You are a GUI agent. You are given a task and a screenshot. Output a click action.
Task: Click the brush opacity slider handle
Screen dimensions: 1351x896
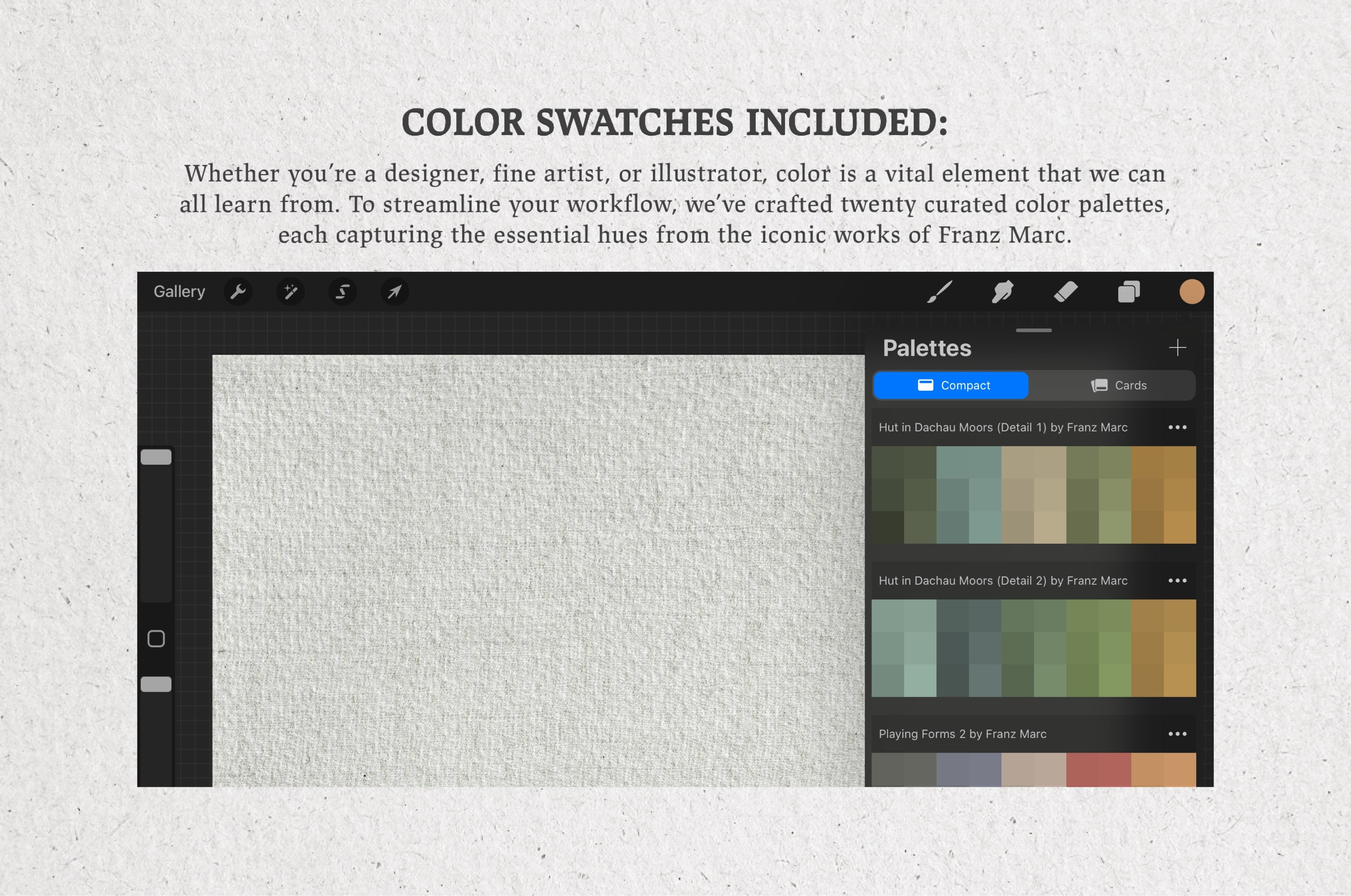(x=156, y=684)
